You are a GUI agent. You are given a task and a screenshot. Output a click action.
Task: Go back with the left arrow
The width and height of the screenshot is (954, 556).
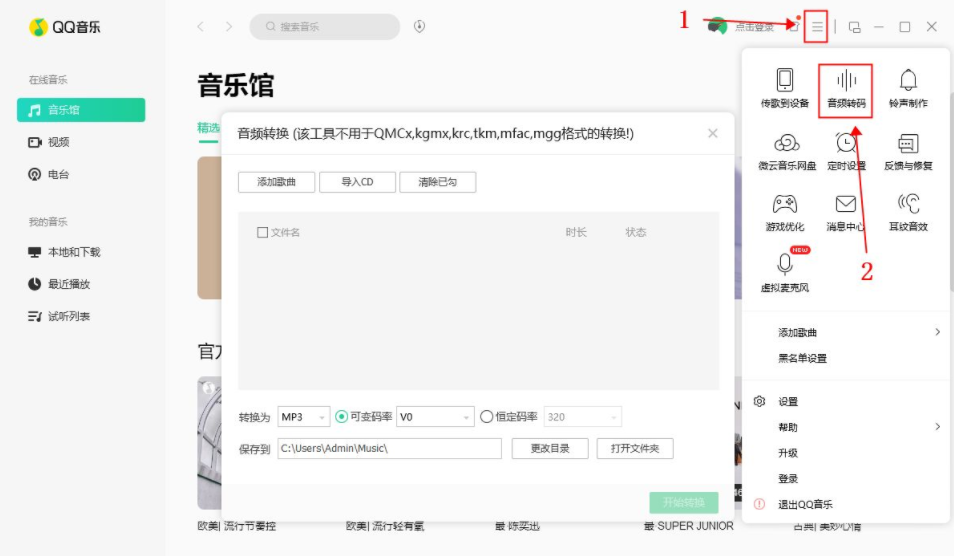click(200, 26)
